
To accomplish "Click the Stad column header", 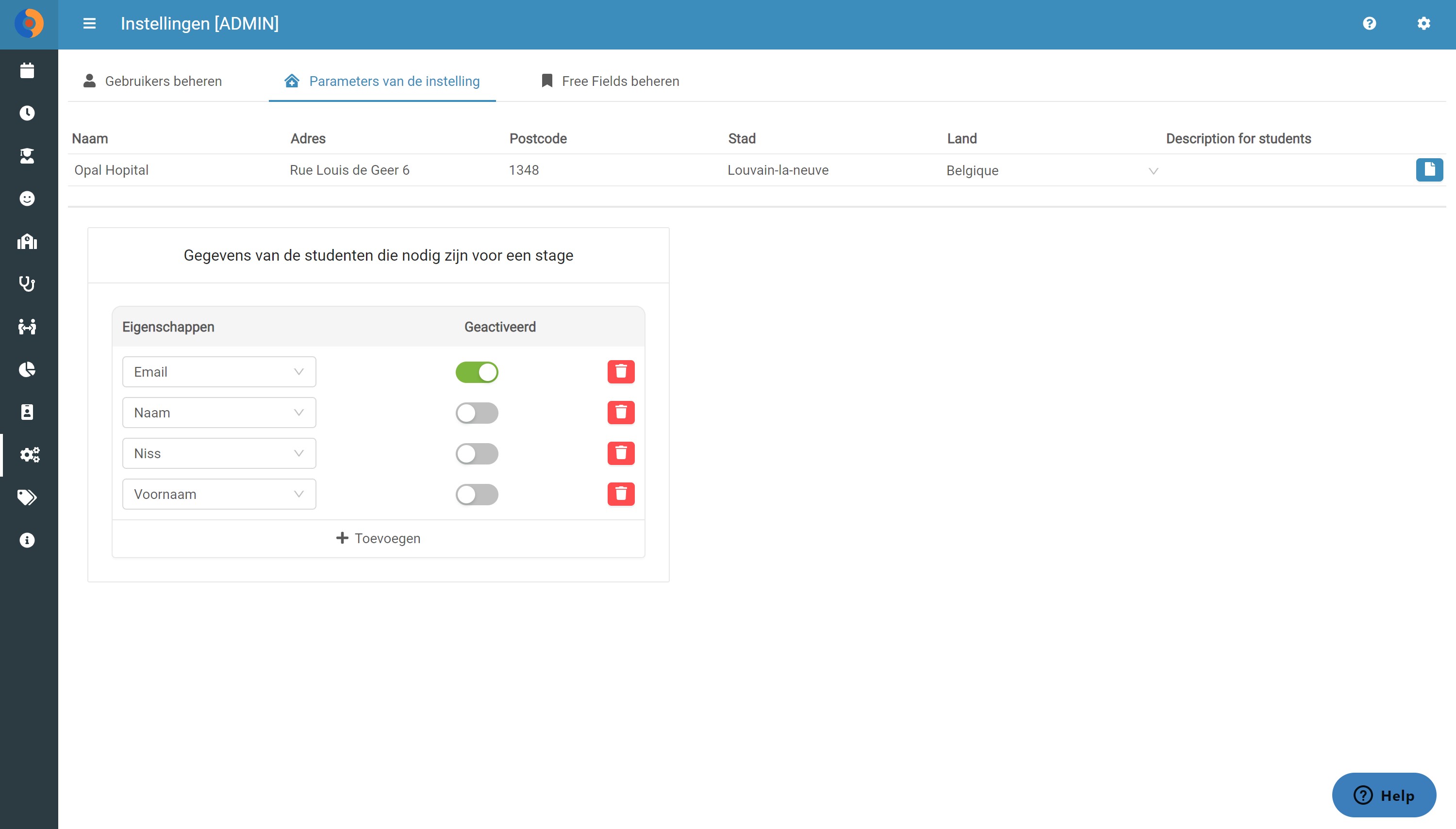I will (x=742, y=139).
